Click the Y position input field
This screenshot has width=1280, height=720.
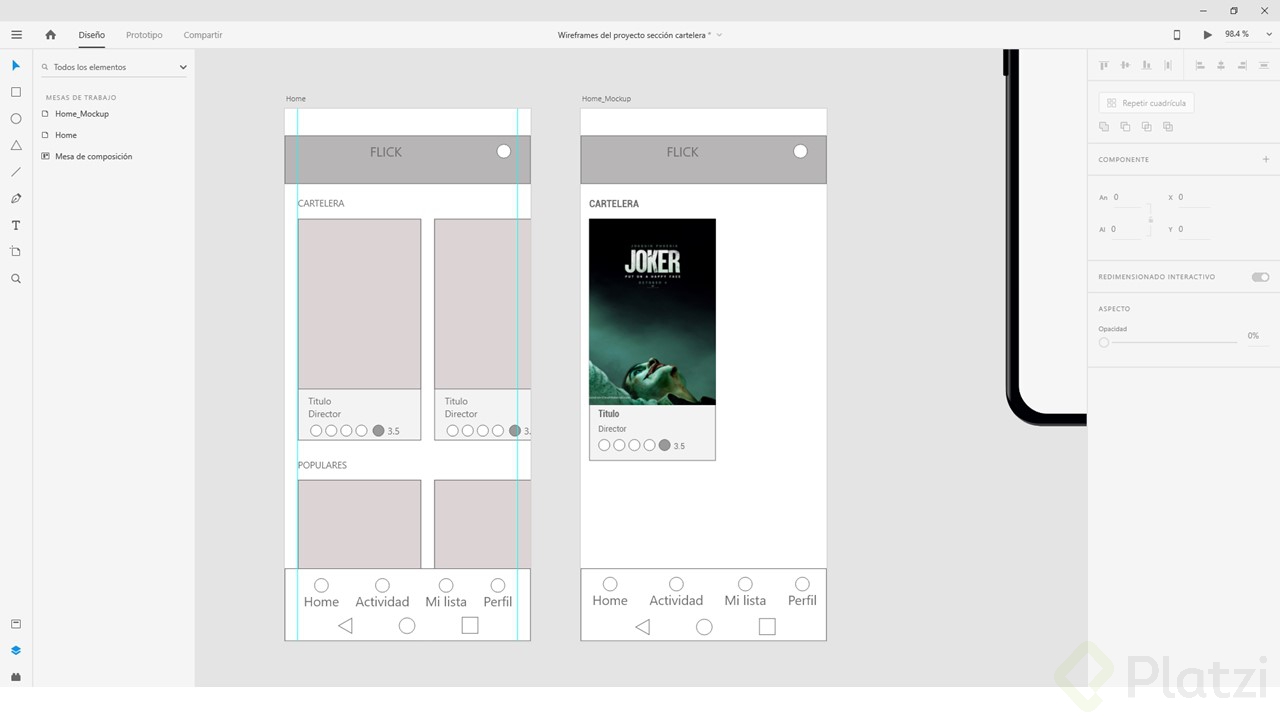(1193, 230)
